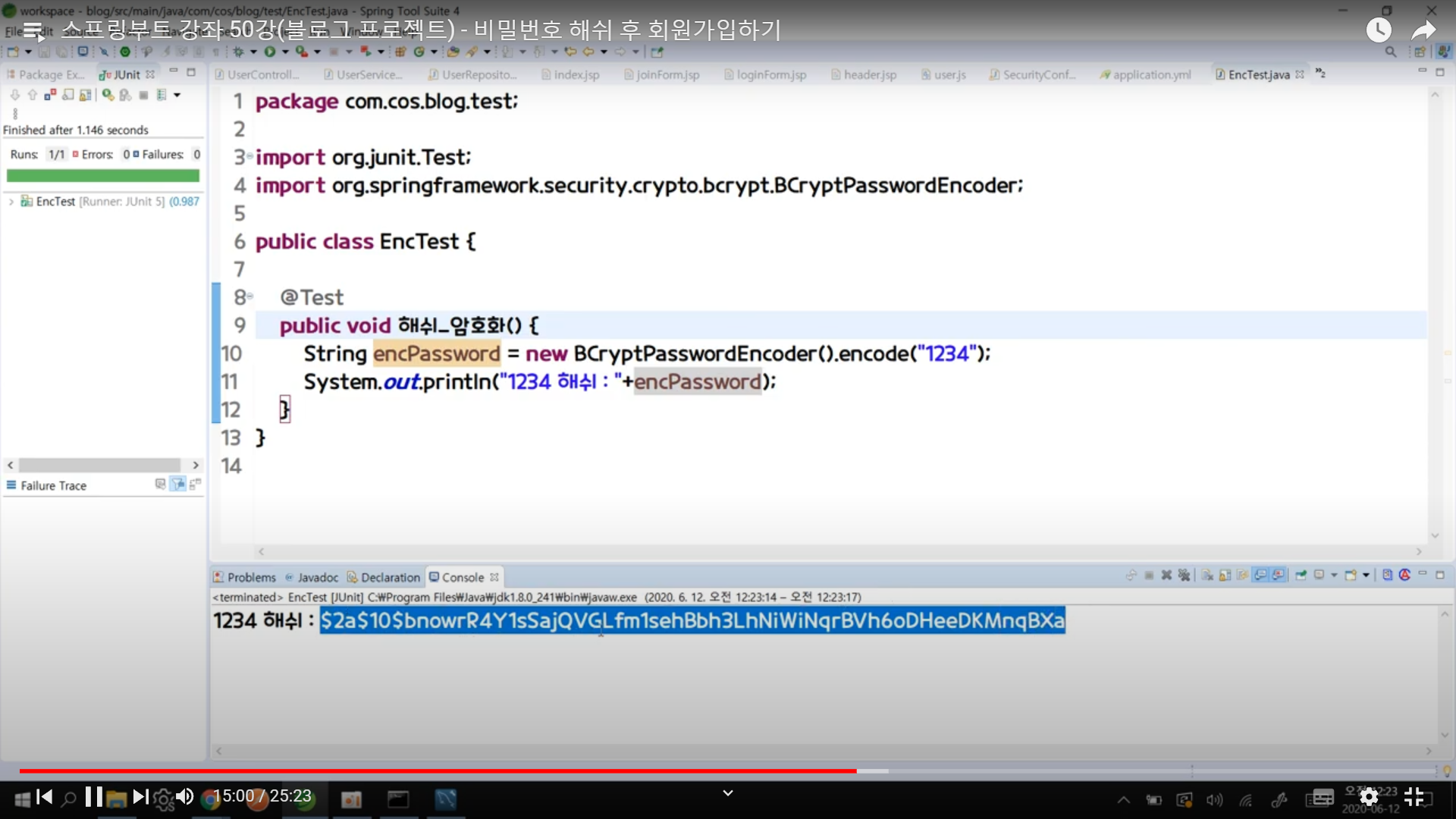
Task: Click the Search magnifier icon in toolbar
Action: point(1390,52)
